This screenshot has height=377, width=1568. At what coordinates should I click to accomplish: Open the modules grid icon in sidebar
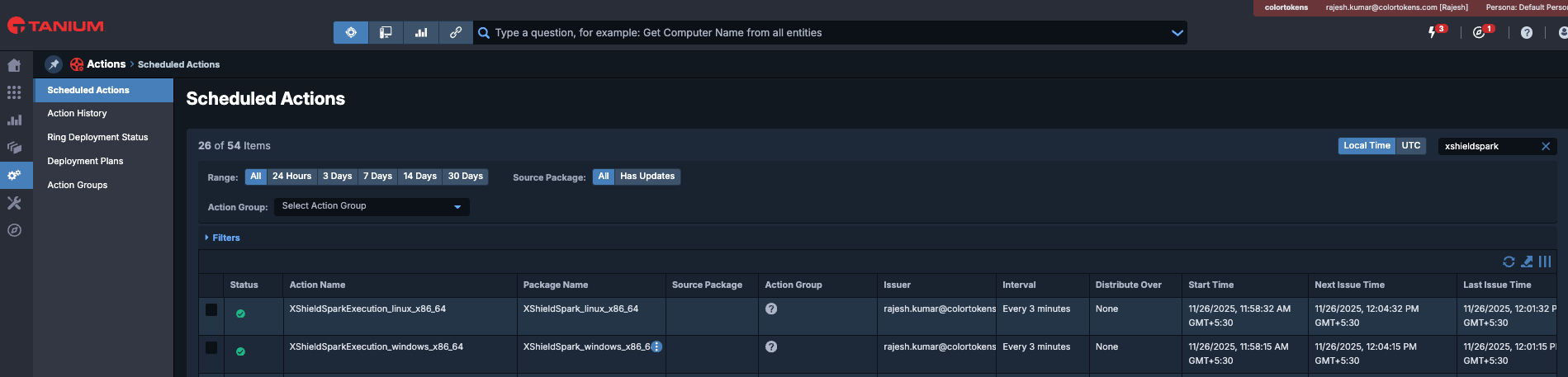pyautogui.click(x=14, y=92)
